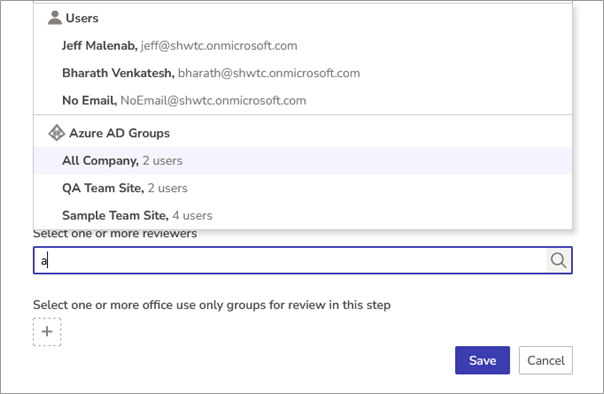Click the NoEmail@shwtc.onmicrosoft.com address text
Viewport: 604px width, 394px height.
[213, 101]
